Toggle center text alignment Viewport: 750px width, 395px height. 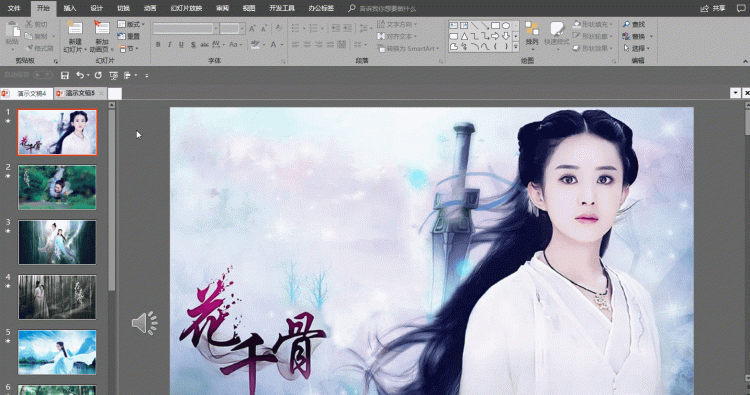coord(307,44)
